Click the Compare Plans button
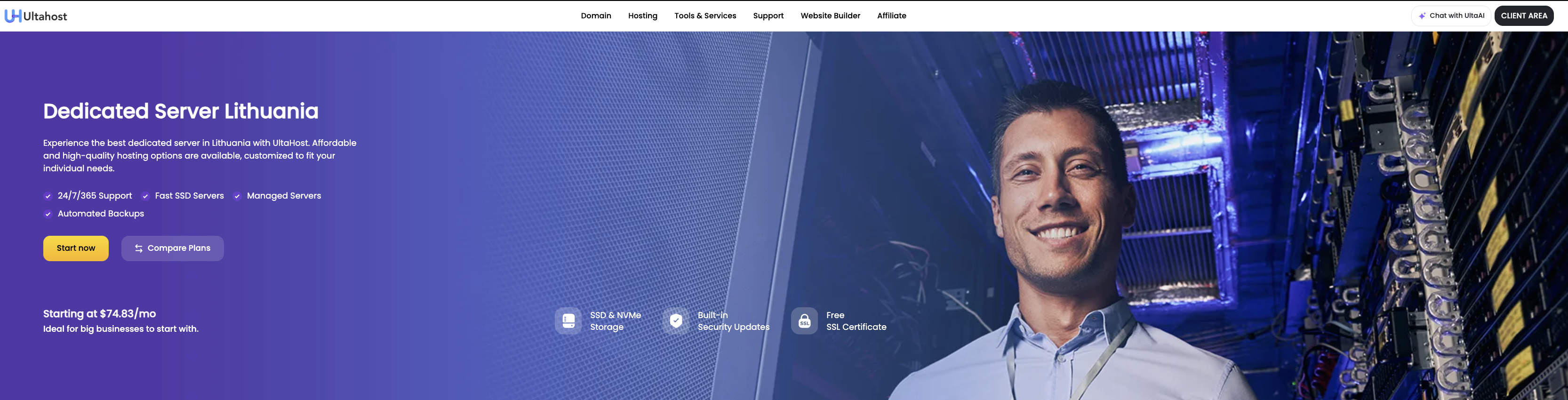This screenshot has height=400, width=1568. (172, 248)
